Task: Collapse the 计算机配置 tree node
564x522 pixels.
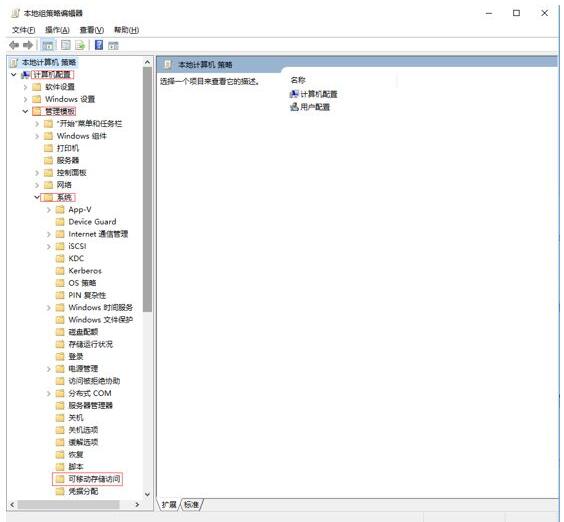Action: [x=14, y=74]
